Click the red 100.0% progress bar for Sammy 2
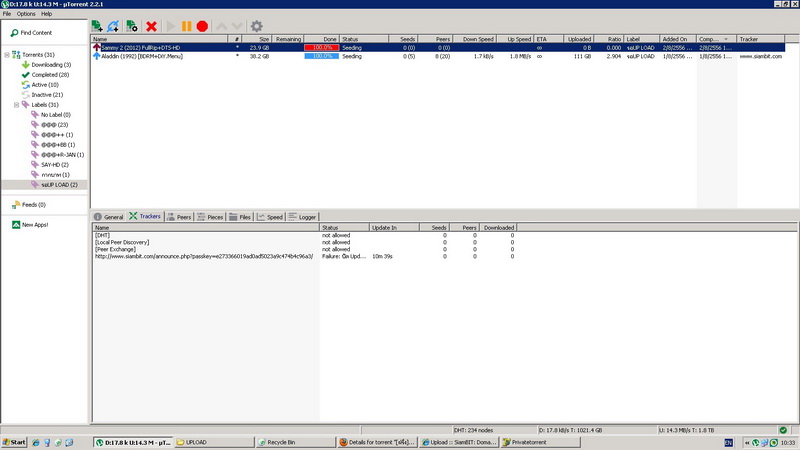The height and width of the screenshot is (450, 800). point(321,47)
